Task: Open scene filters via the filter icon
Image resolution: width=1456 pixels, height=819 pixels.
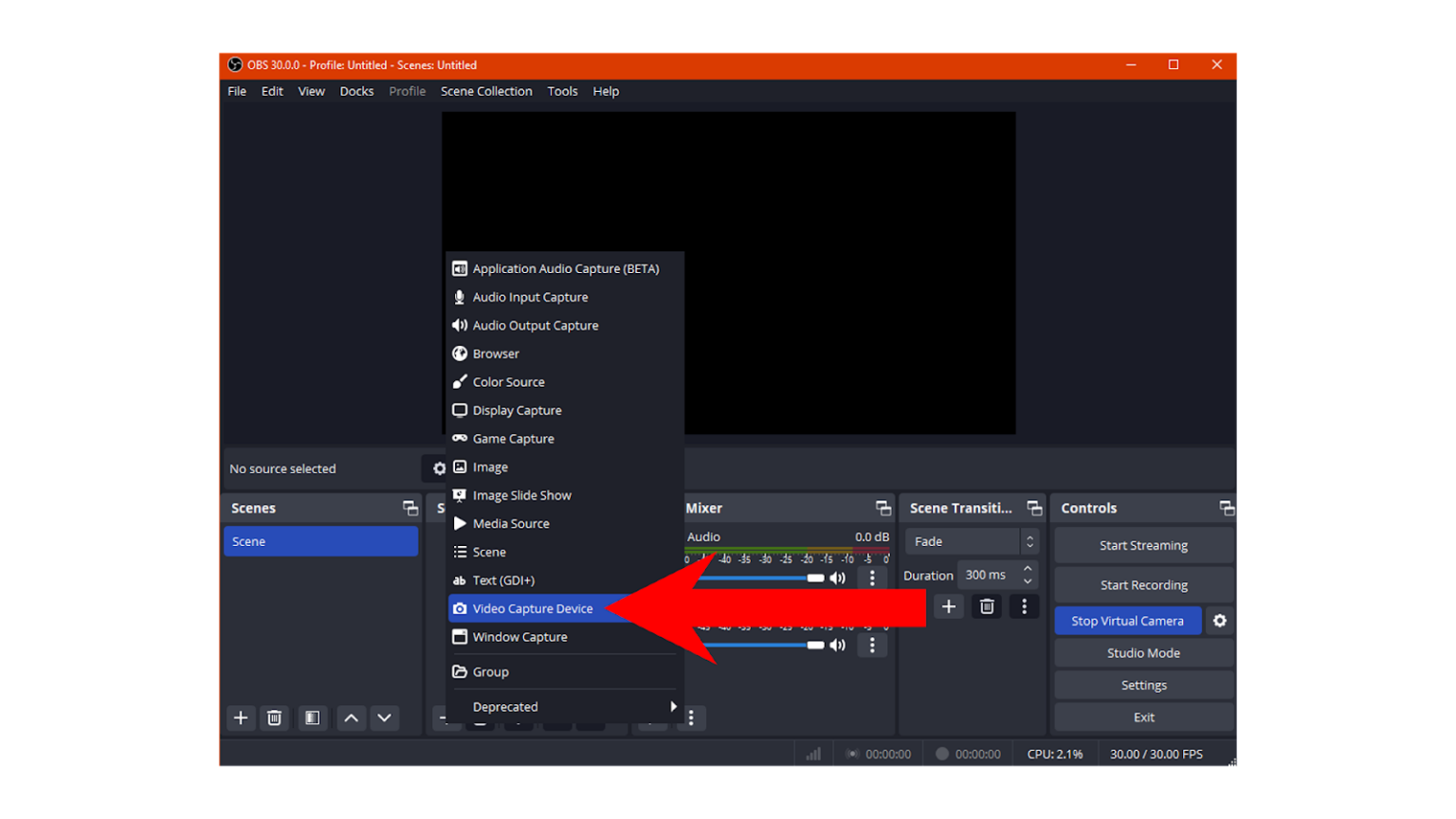Action: pyautogui.click(x=313, y=718)
